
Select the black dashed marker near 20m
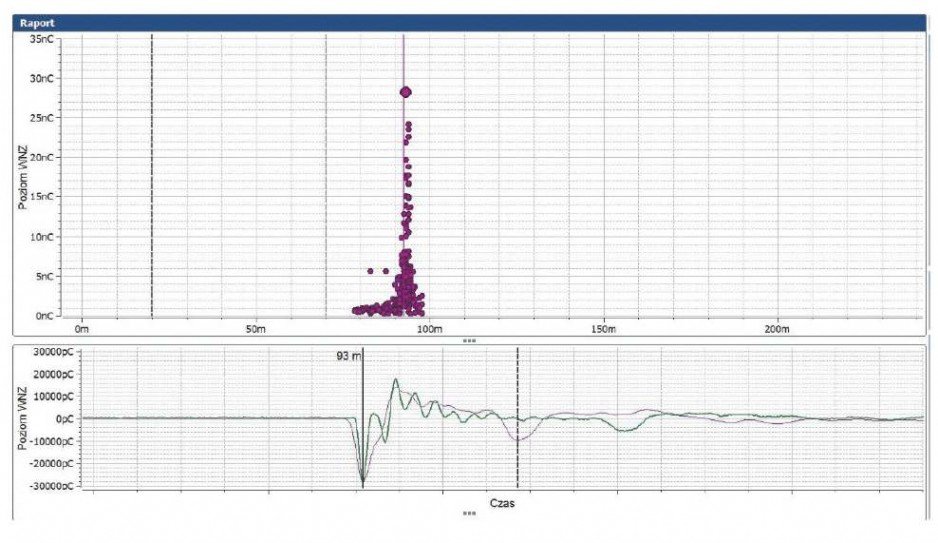(152, 175)
